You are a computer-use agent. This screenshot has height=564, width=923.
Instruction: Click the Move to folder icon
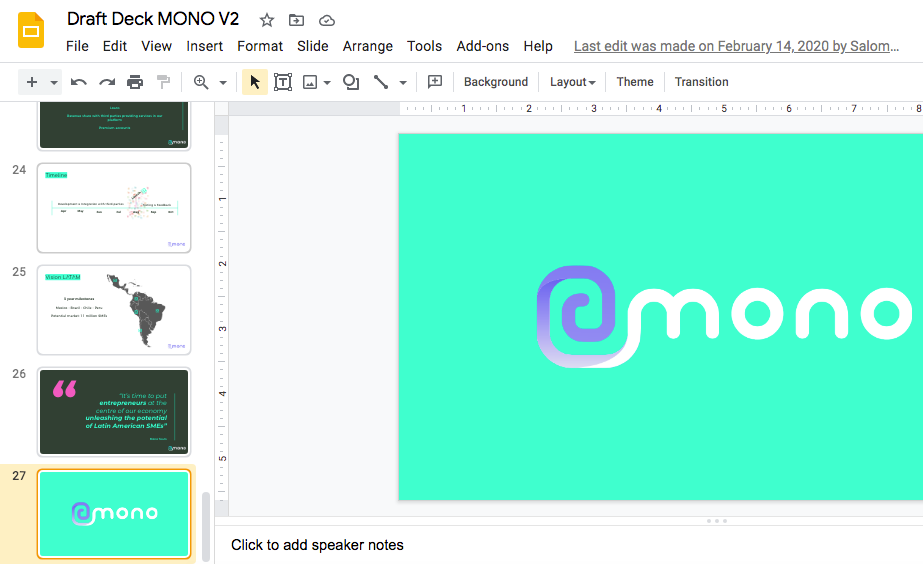point(296,21)
